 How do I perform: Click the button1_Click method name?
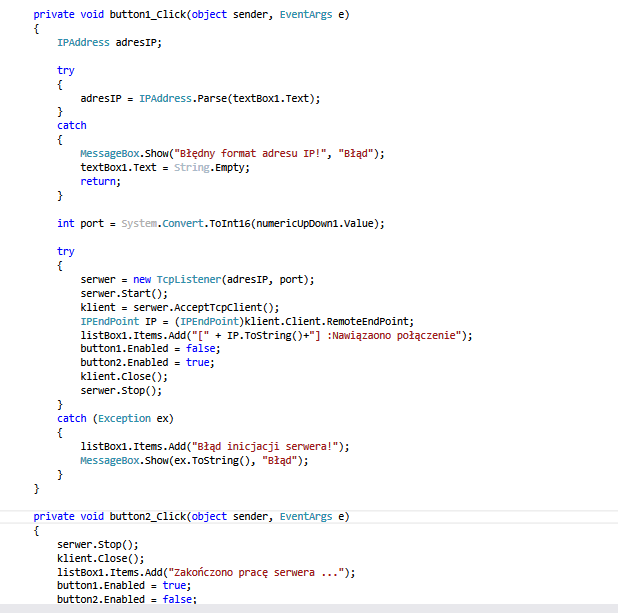pos(148,15)
